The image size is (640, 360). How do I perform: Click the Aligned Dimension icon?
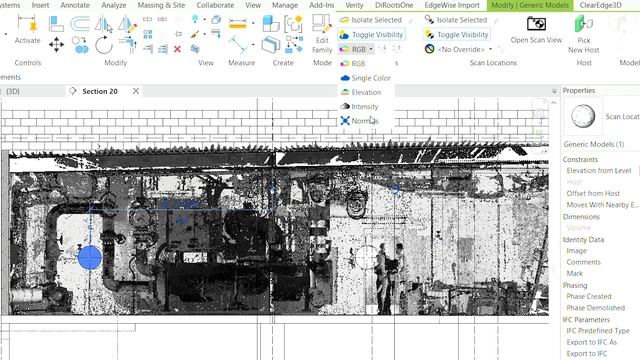click(x=238, y=44)
